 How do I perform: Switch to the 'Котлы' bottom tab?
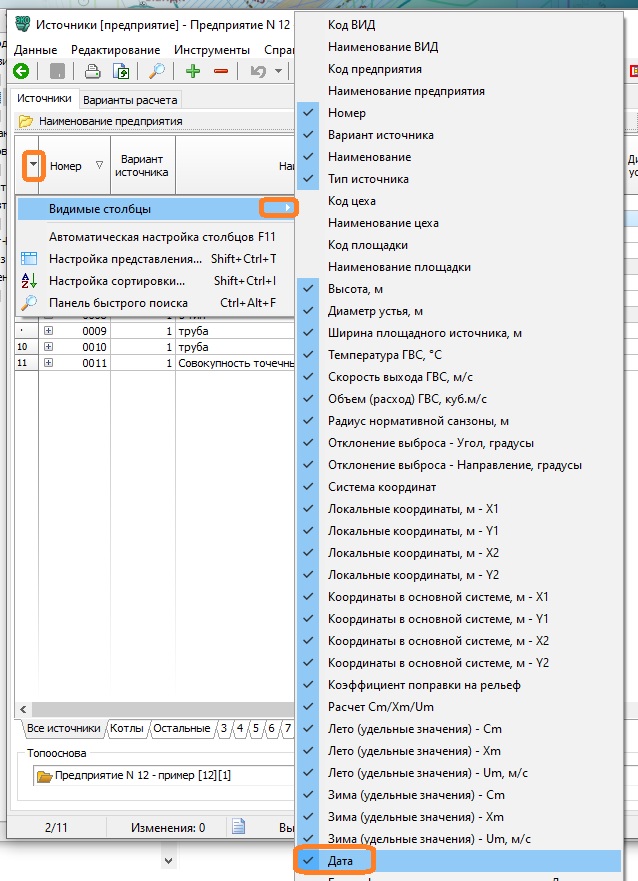(x=127, y=728)
